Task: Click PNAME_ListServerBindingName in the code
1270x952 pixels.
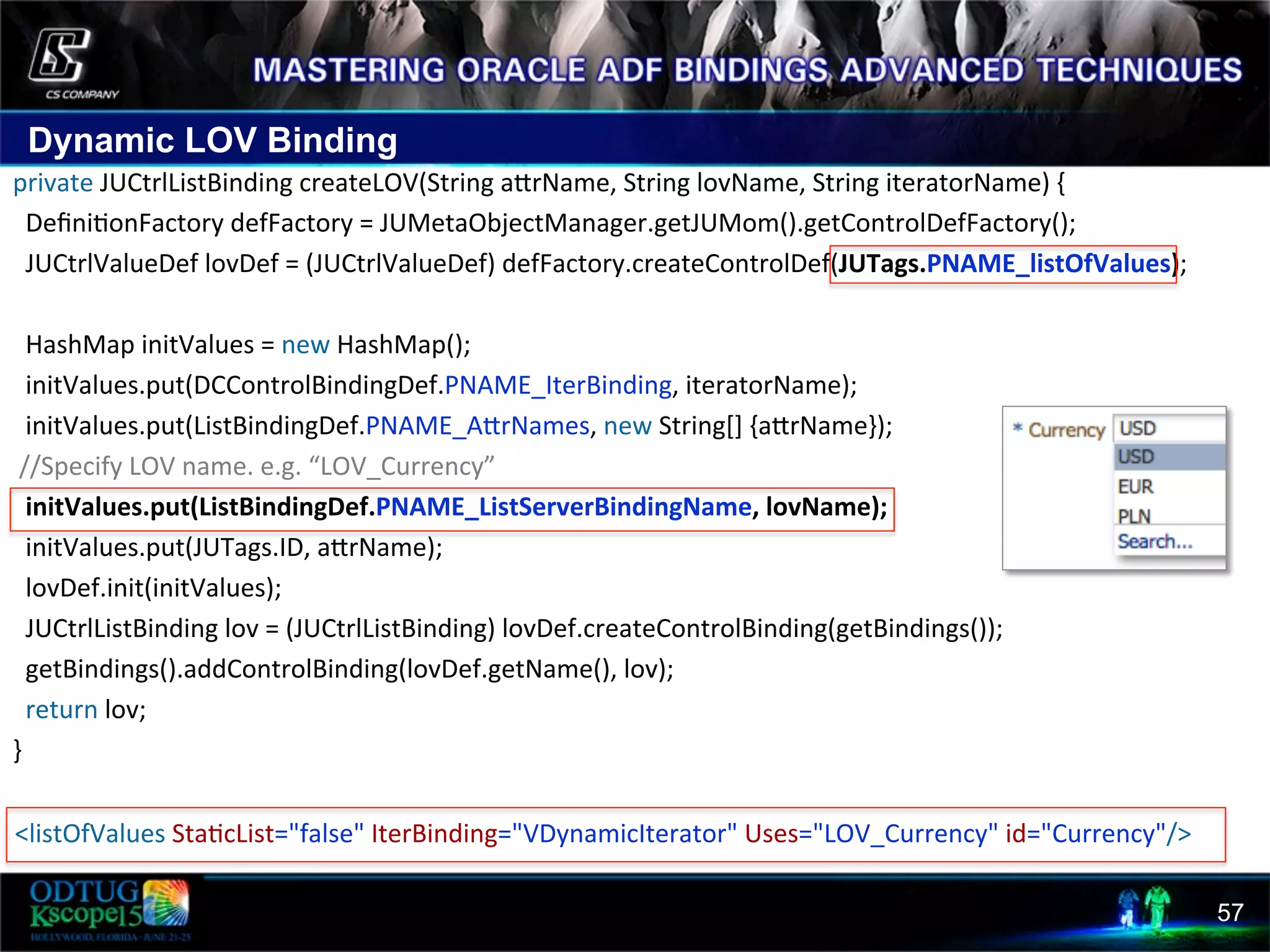Action: [x=563, y=508]
